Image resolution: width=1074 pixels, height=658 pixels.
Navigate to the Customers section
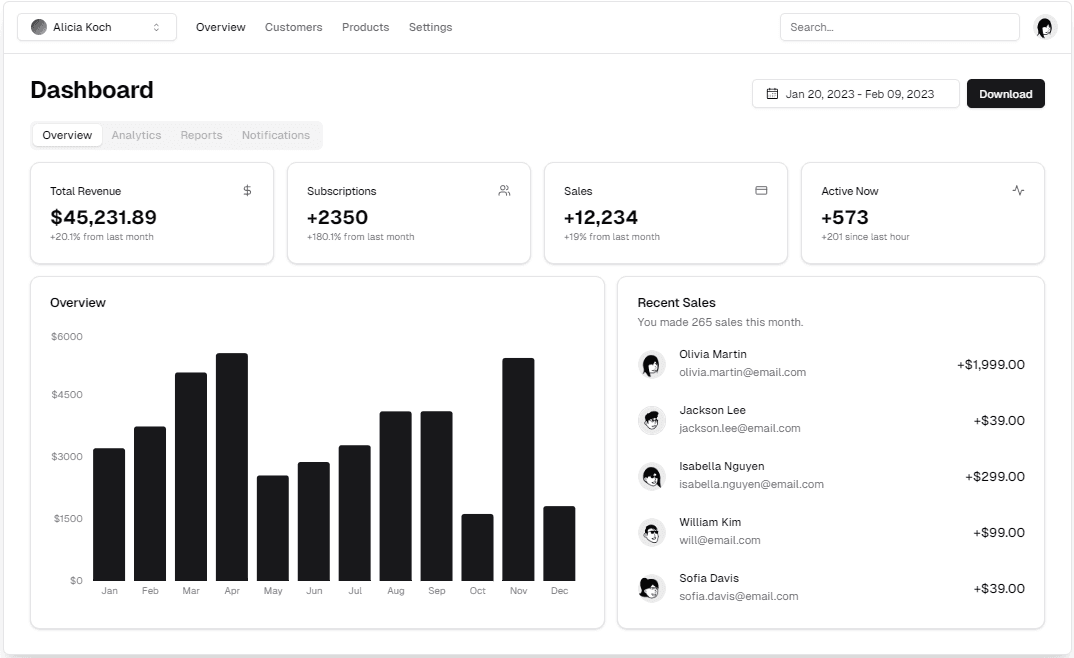point(293,27)
